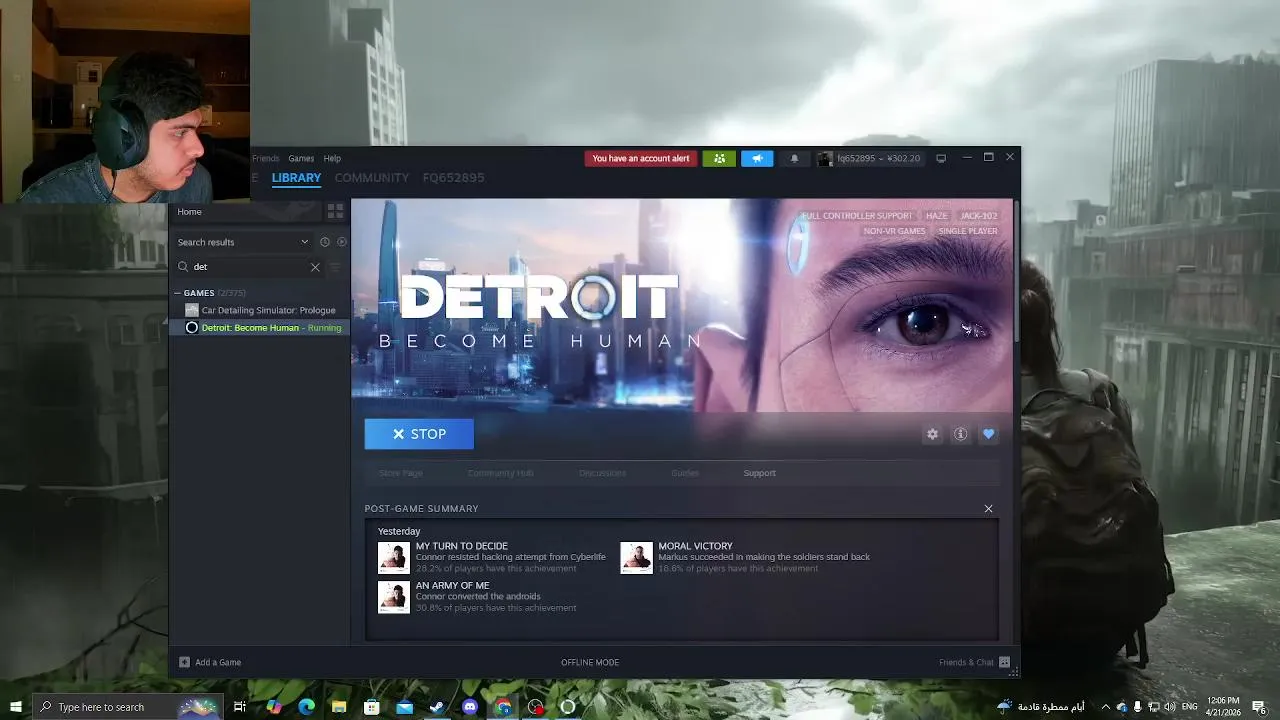This screenshot has height=720, width=1280.
Task: Click the green friends activity icon button
Action: (719, 158)
